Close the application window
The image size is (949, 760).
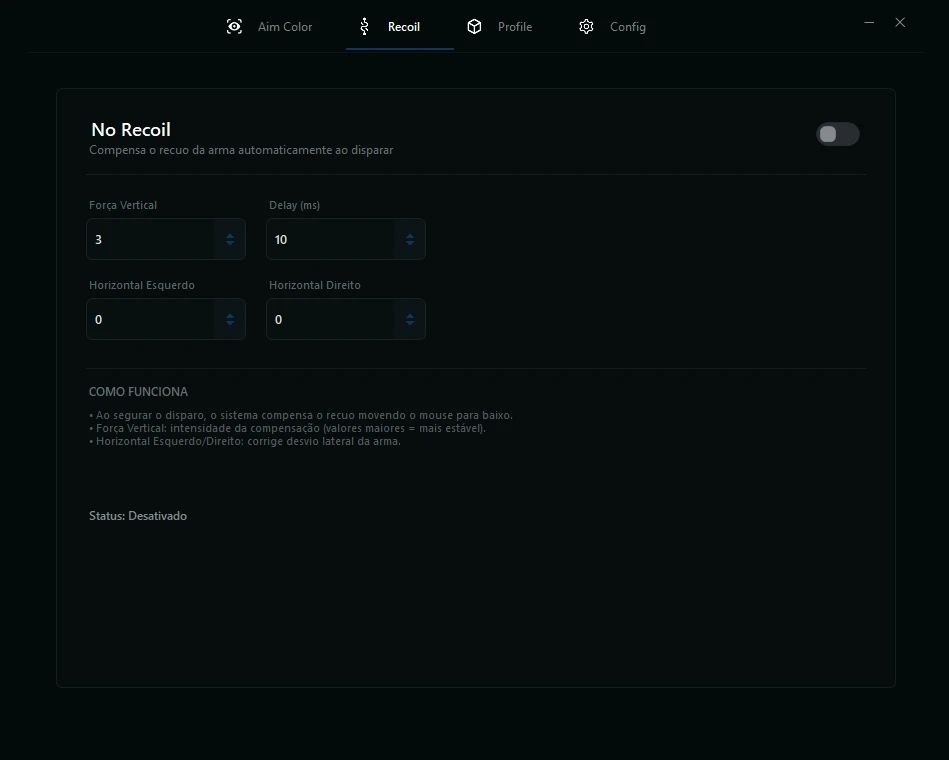(900, 22)
